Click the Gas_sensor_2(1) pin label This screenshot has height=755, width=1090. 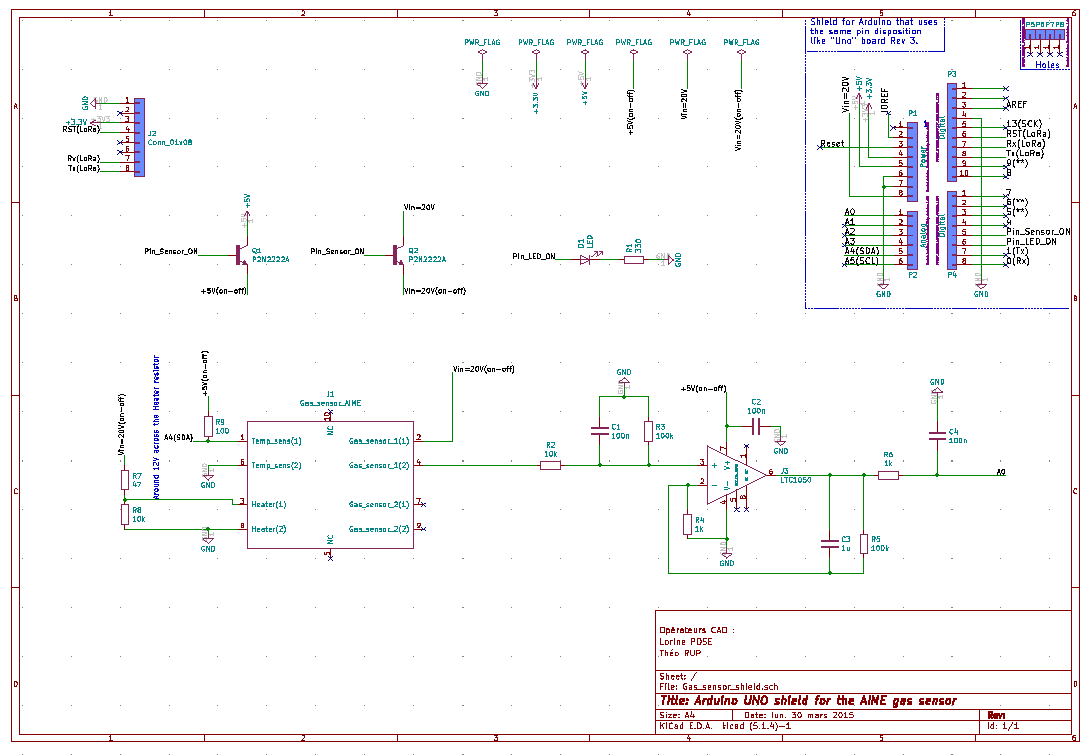(x=379, y=504)
